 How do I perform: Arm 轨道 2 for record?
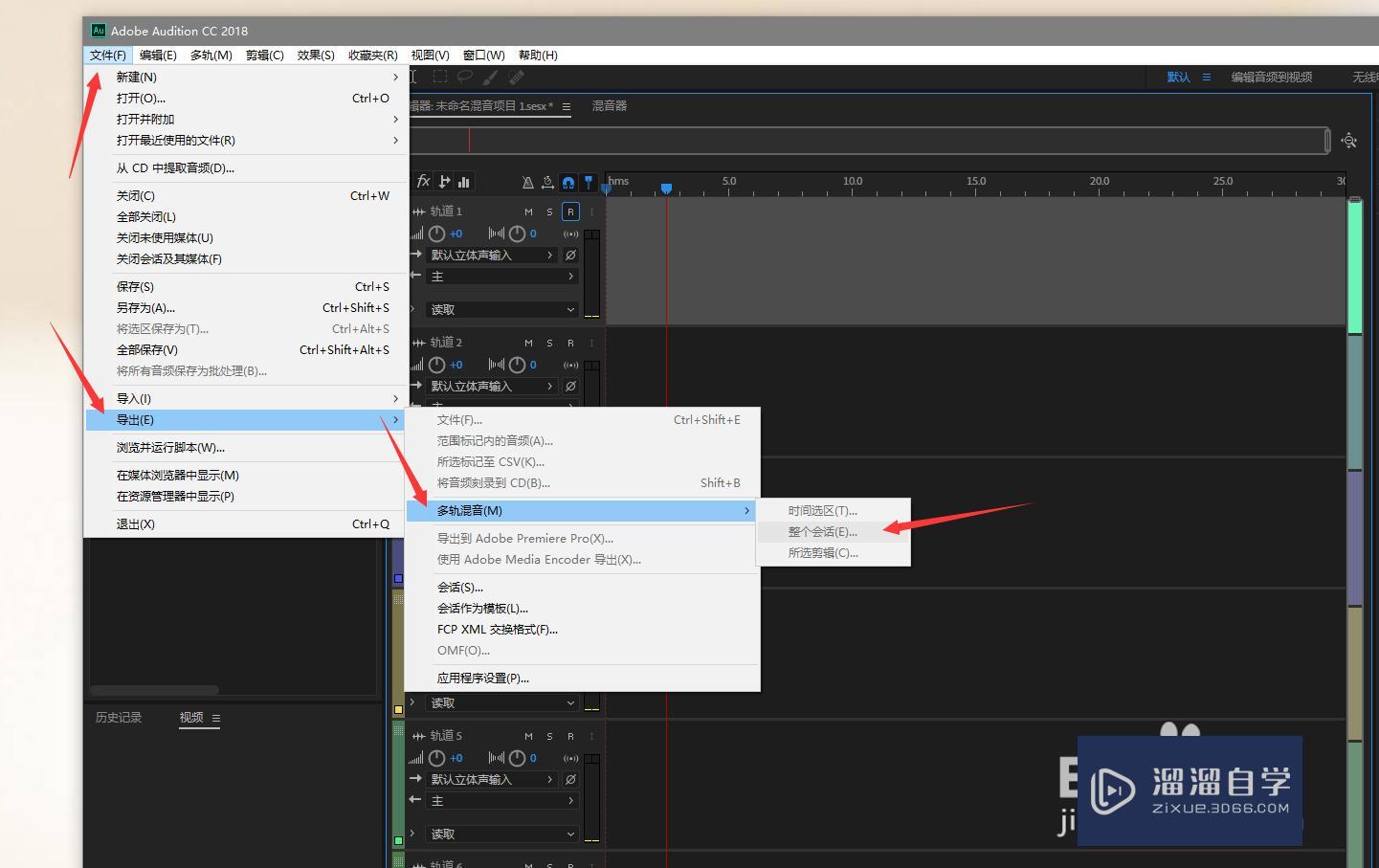pos(570,343)
